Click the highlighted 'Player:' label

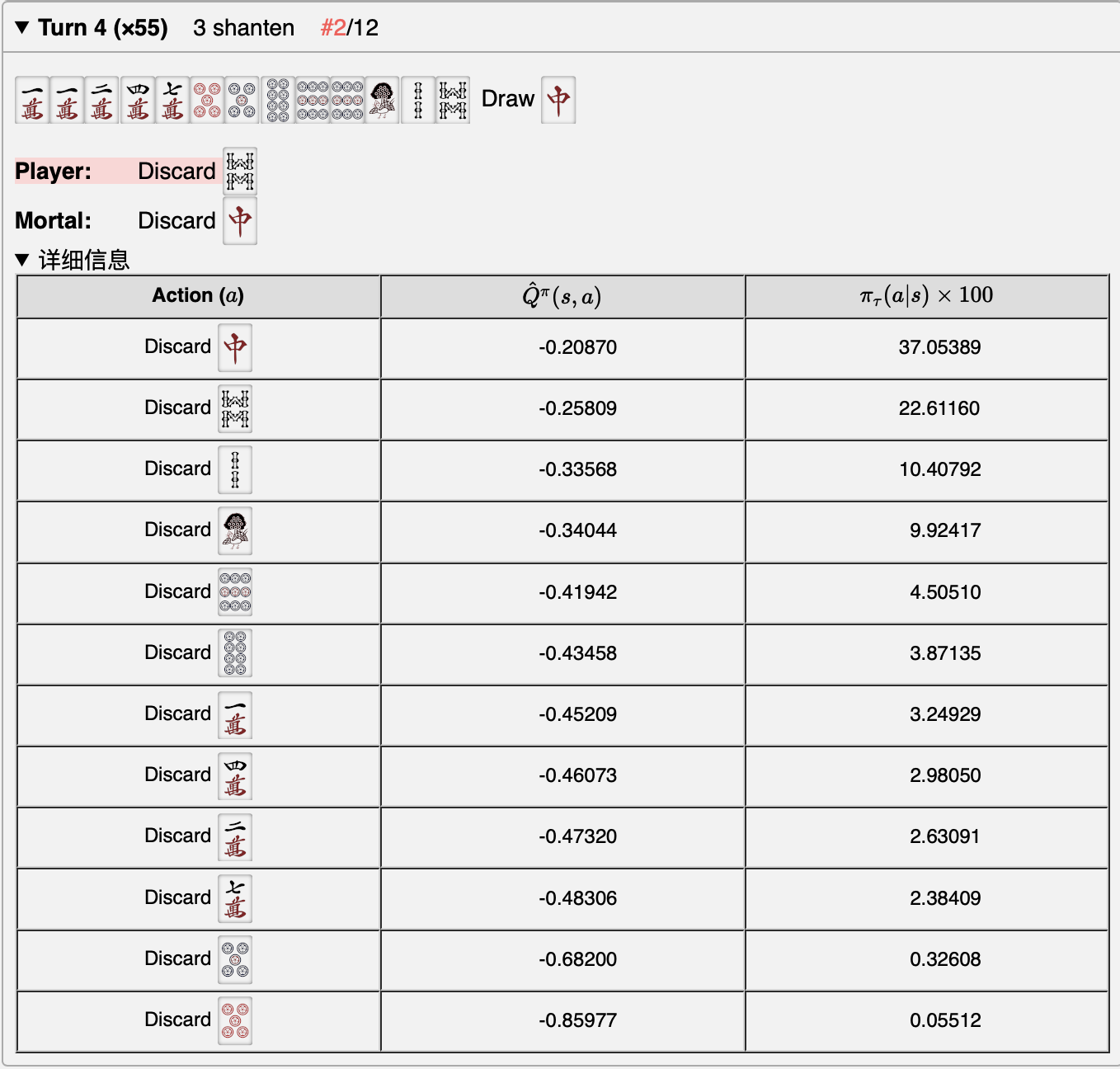(54, 172)
